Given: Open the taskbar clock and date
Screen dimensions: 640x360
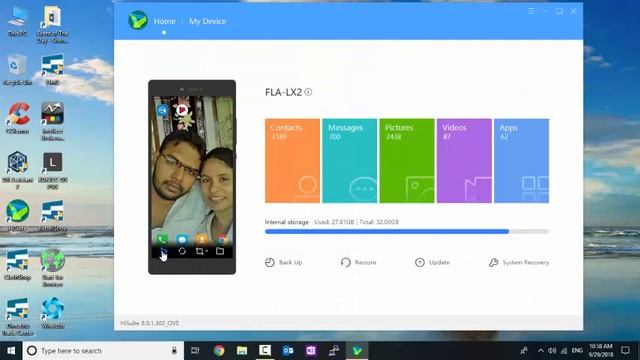Looking at the screenshot, I should pyautogui.click(x=600, y=351).
